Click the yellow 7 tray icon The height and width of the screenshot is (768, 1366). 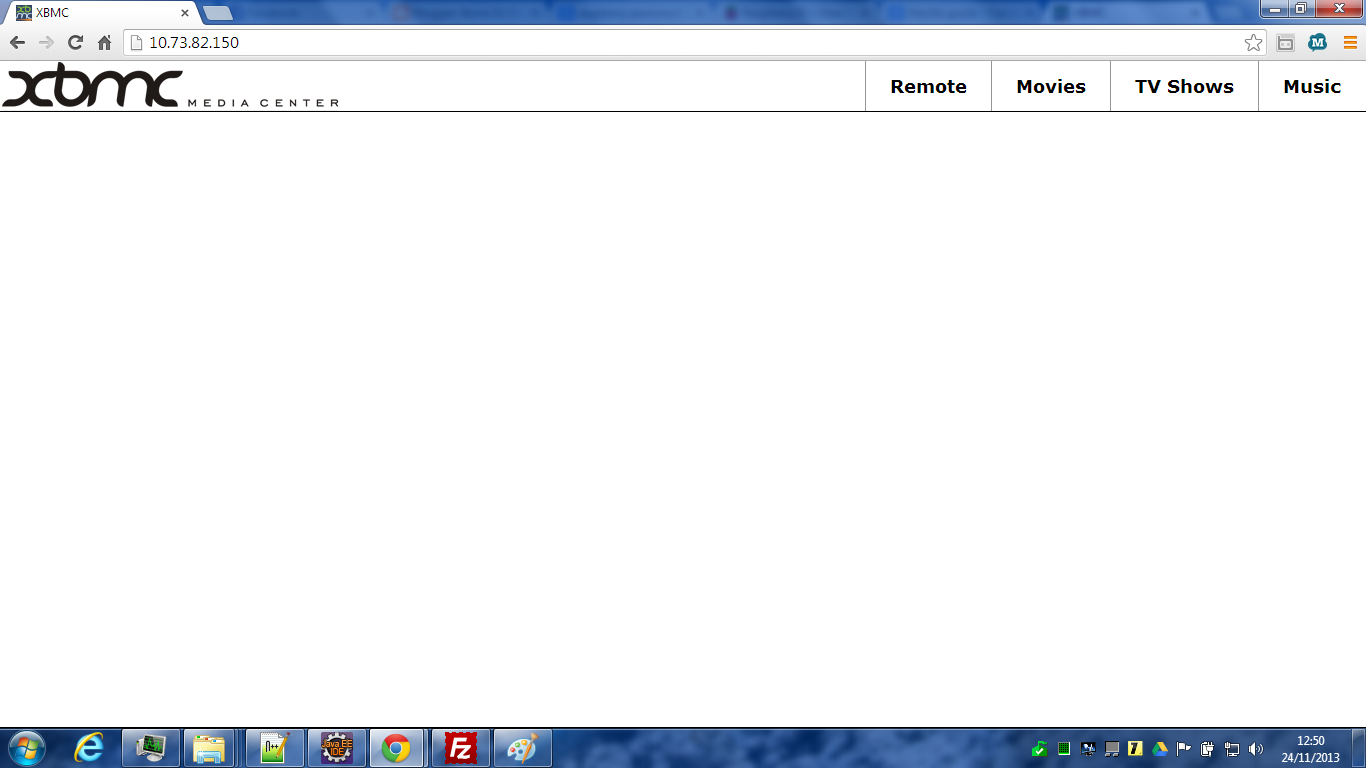(1135, 749)
